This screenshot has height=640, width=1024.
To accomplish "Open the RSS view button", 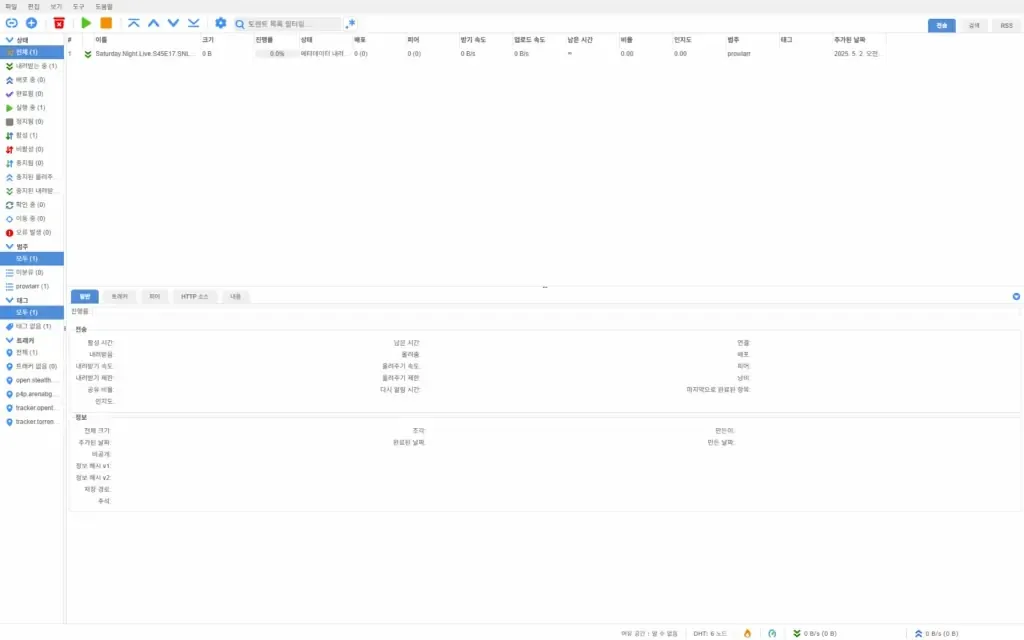I will (x=1005, y=24).
